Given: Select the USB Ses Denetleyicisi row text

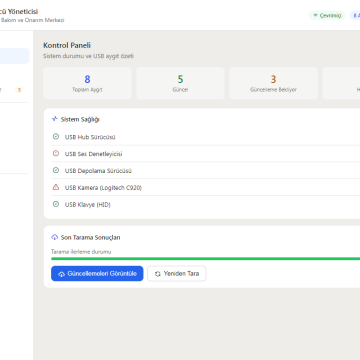Looking at the screenshot, I should pos(93,154).
